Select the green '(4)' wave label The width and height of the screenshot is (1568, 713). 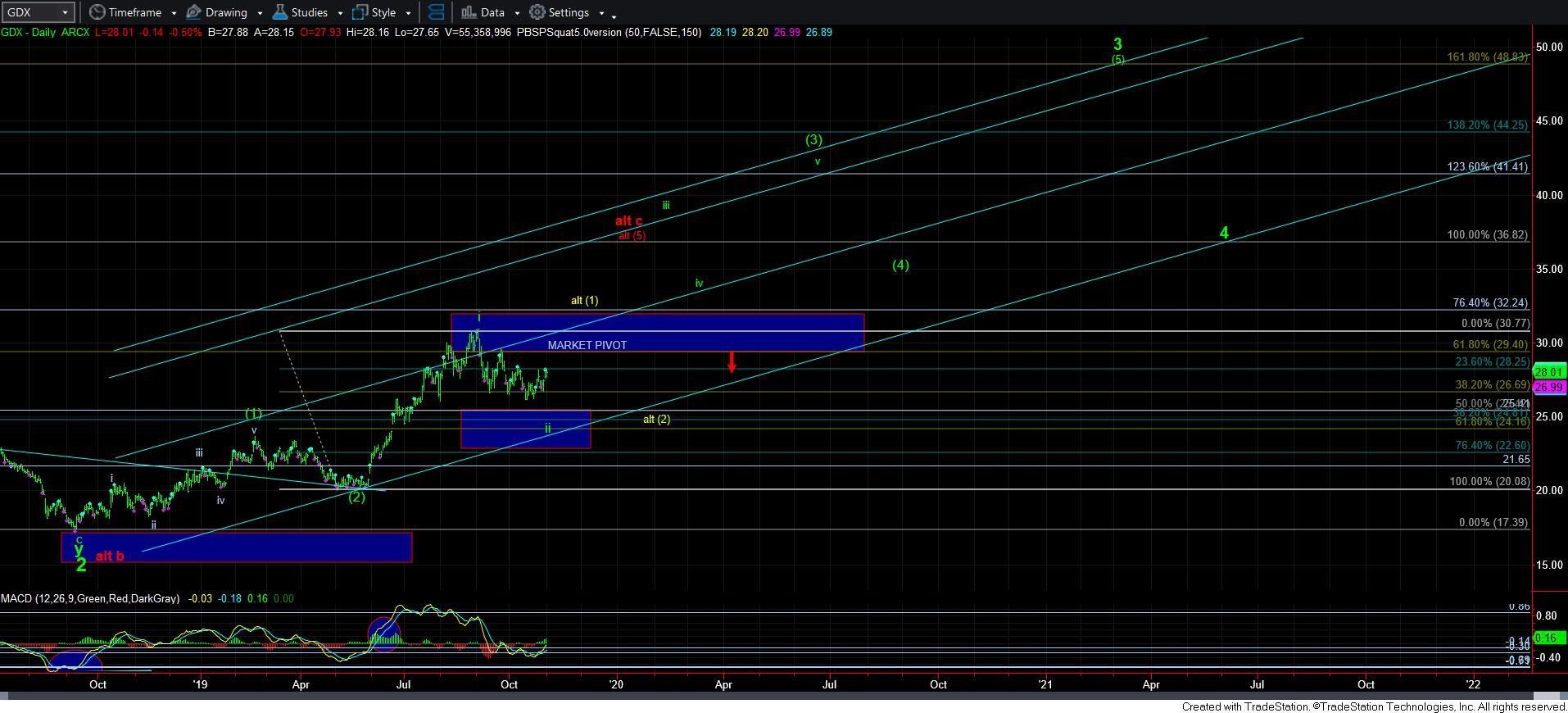coord(900,266)
